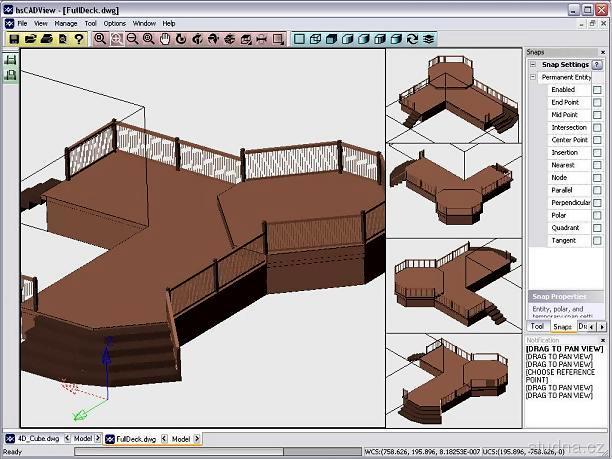Viewport: 612px width, 459px height.
Task: Open the File menu
Action: coord(22,23)
